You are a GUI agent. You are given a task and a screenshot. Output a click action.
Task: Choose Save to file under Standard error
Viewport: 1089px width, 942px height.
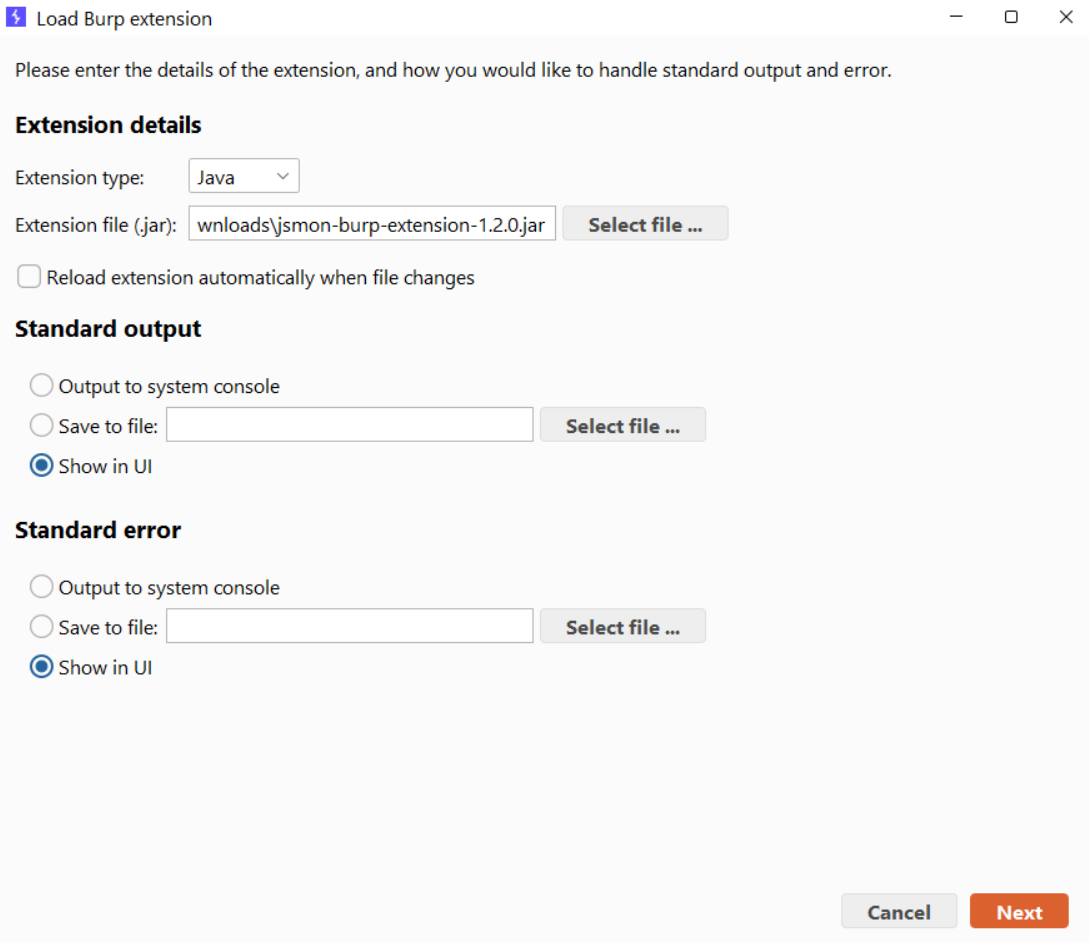pos(41,627)
